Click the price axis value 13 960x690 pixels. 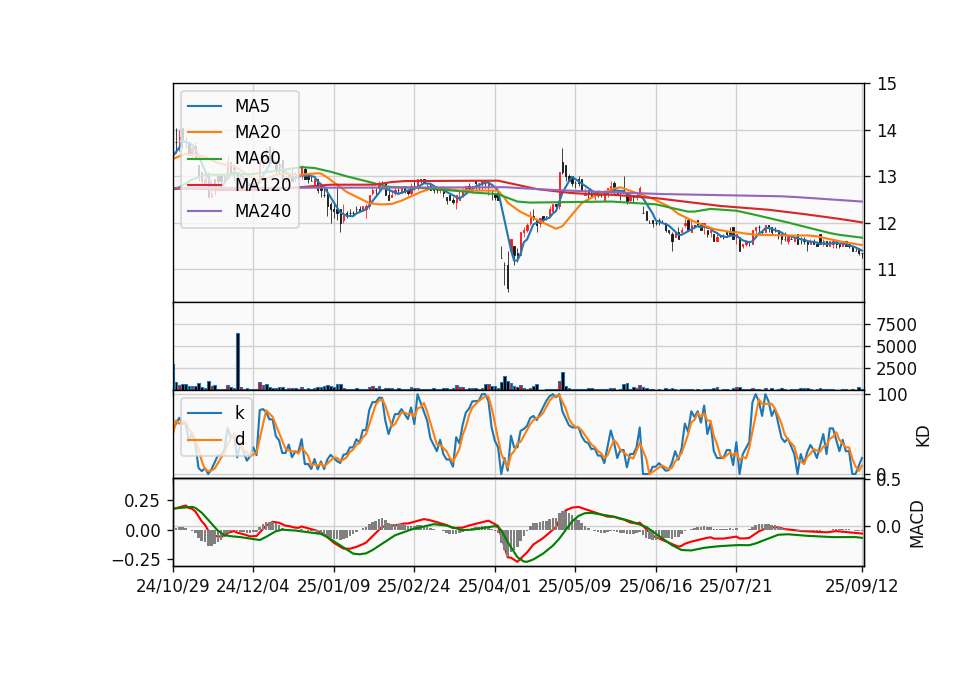[887, 177]
